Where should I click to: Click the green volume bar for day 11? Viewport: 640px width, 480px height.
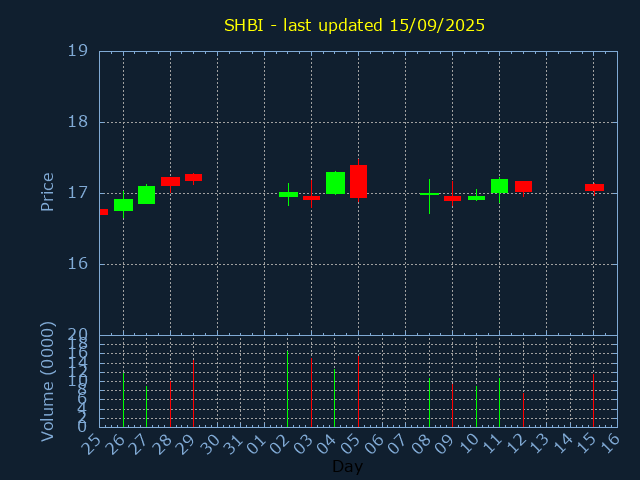point(500,402)
